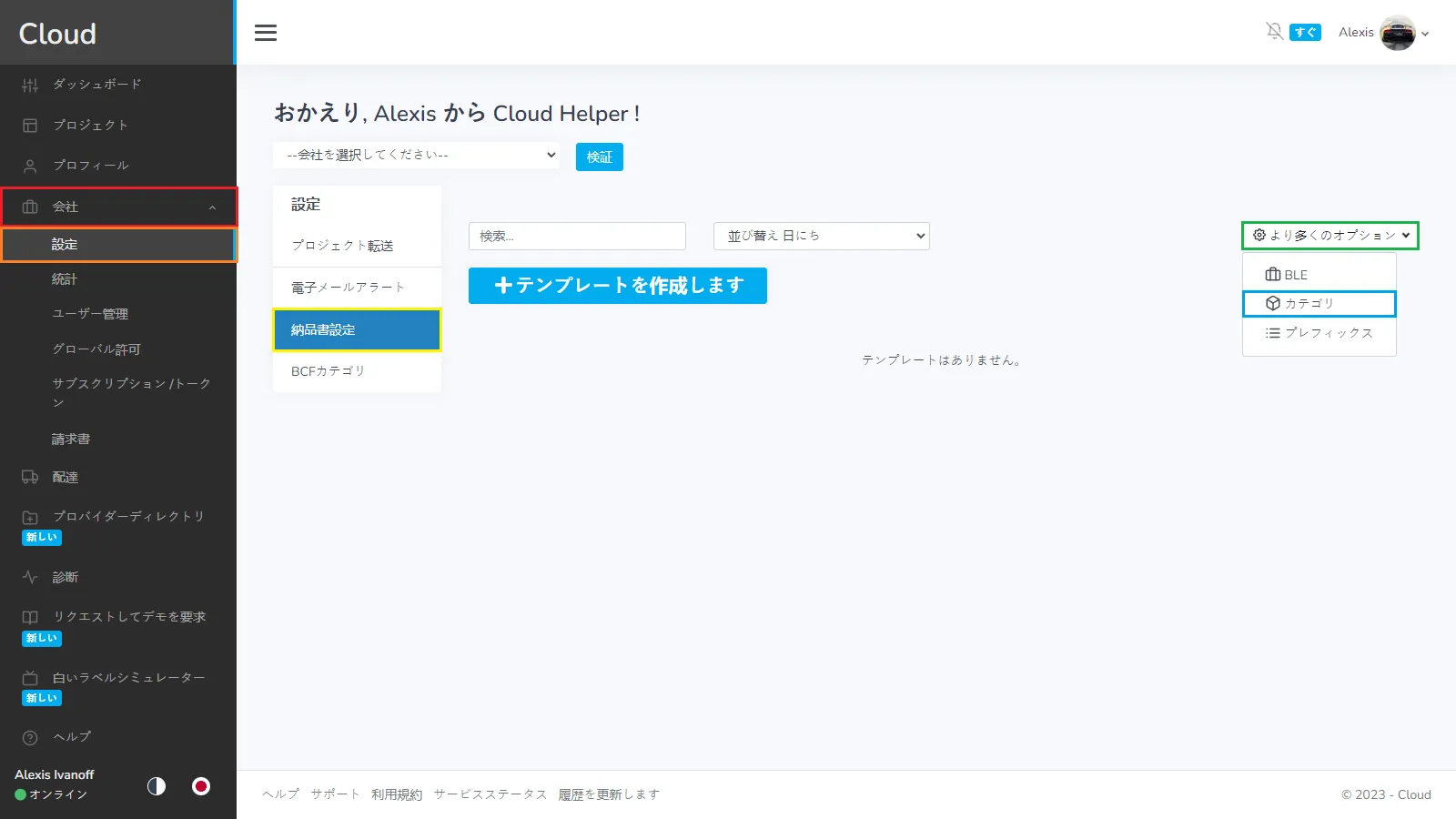Choose プレフィックス from the options menu
Viewport: 1456px width, 819px height.
pos(1319,333)
